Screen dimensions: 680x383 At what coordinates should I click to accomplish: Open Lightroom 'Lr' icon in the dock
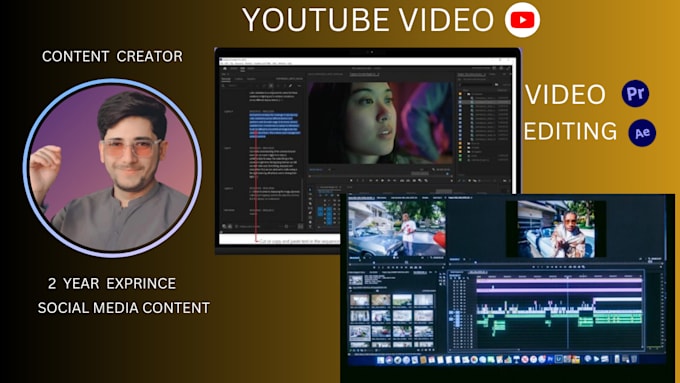click(x=560, y=359)
